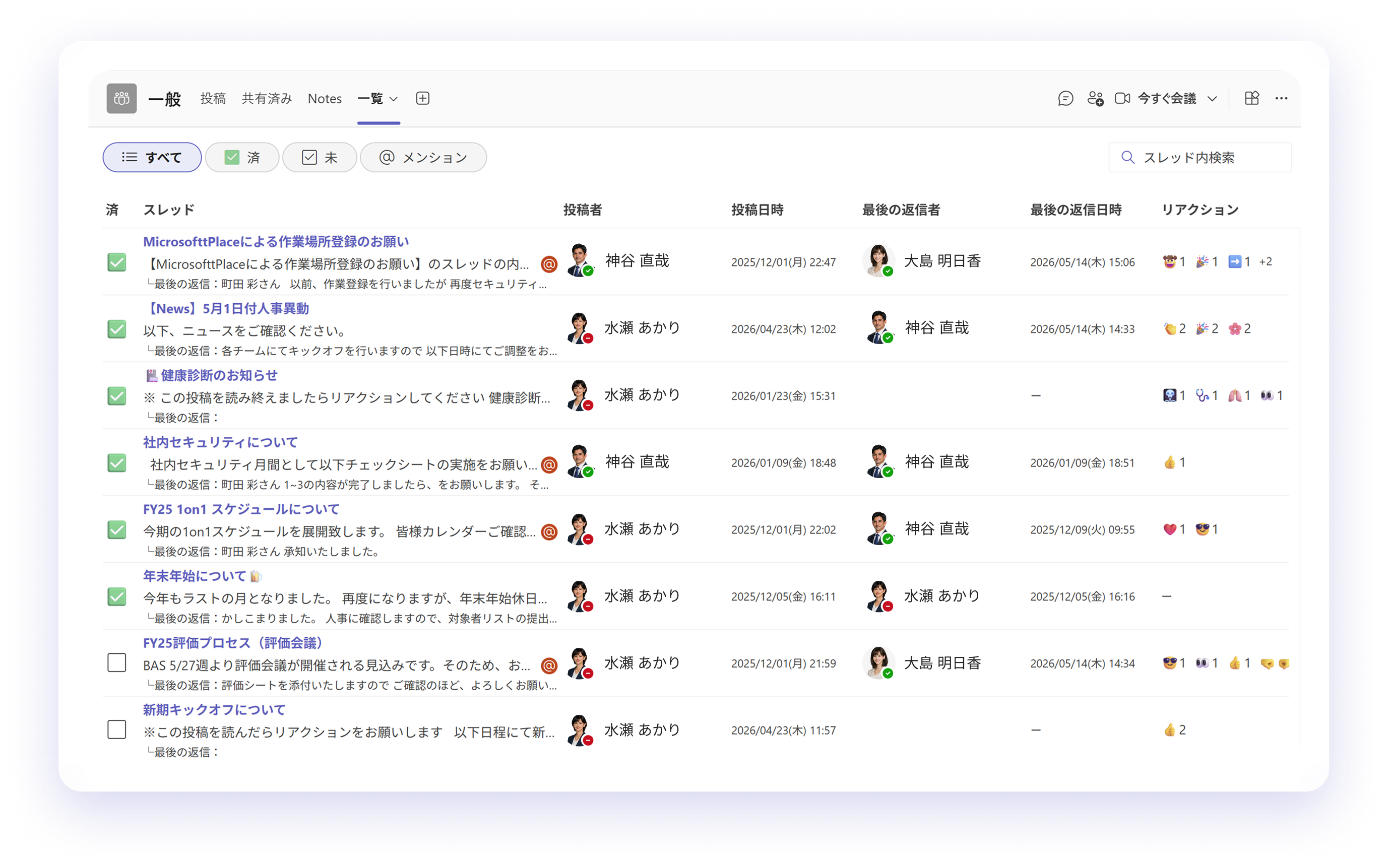Image resolution: width=1388 pixels, height=868 pixels.
Task: Click the add people icon
Action: 1095,98
